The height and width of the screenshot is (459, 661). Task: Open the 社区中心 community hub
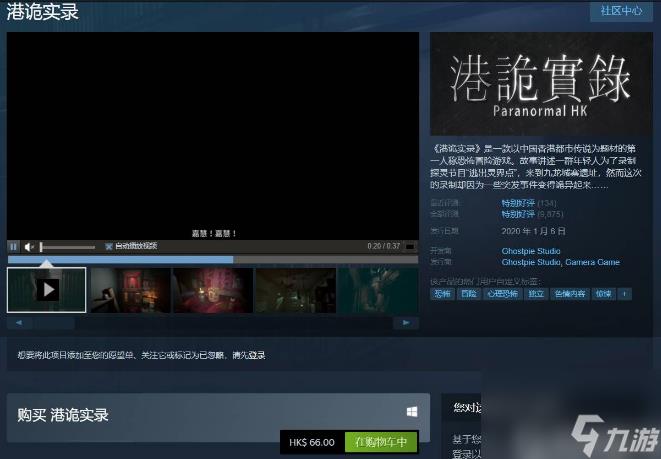[621, 11]
